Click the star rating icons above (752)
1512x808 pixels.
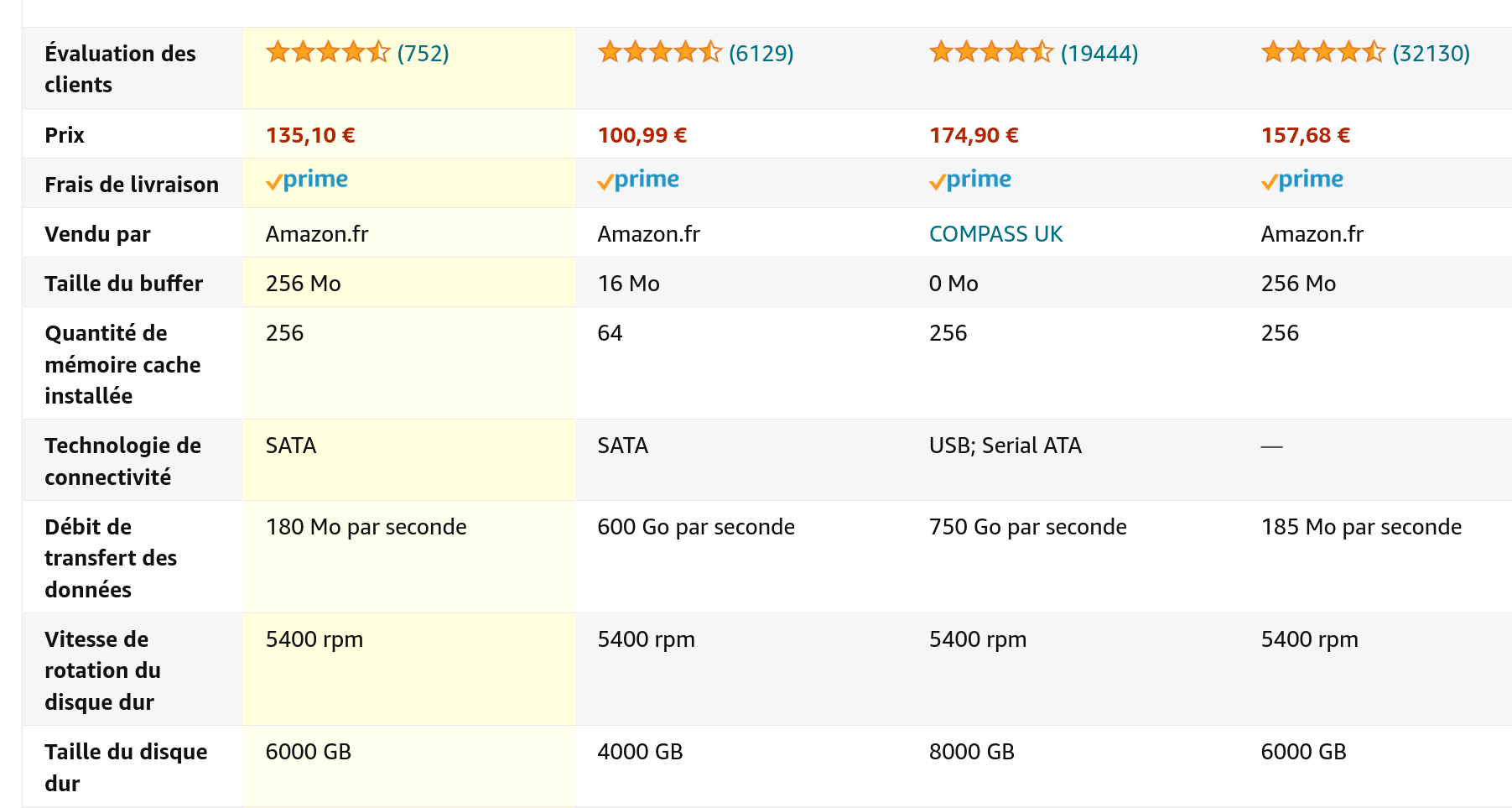tap(328, 53)
